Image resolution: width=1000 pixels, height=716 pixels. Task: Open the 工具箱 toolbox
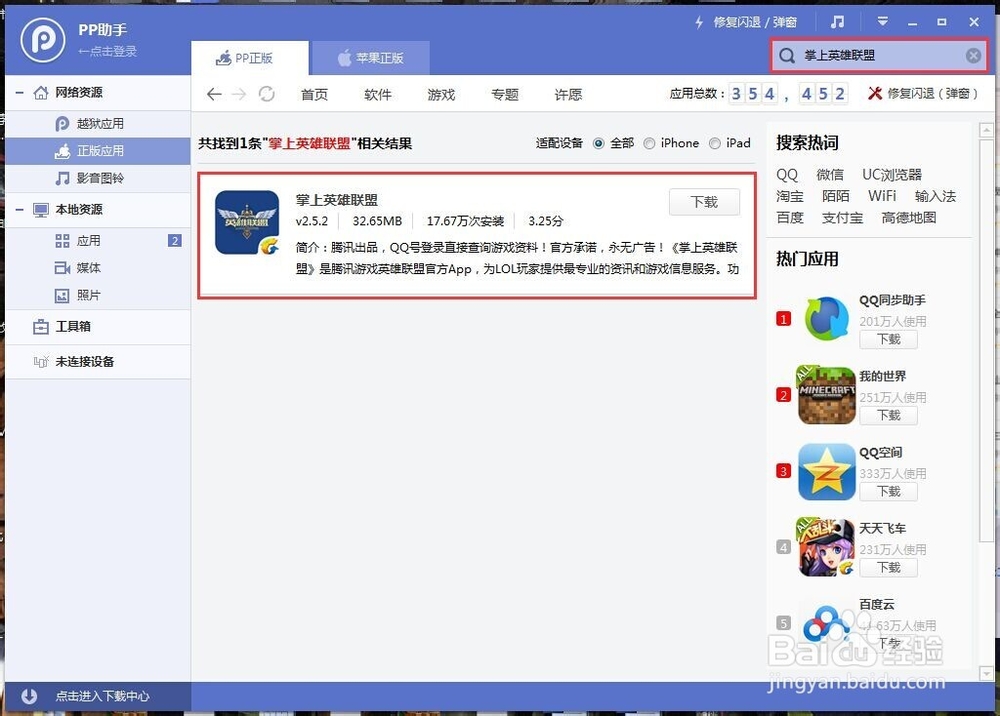(98, 326)
